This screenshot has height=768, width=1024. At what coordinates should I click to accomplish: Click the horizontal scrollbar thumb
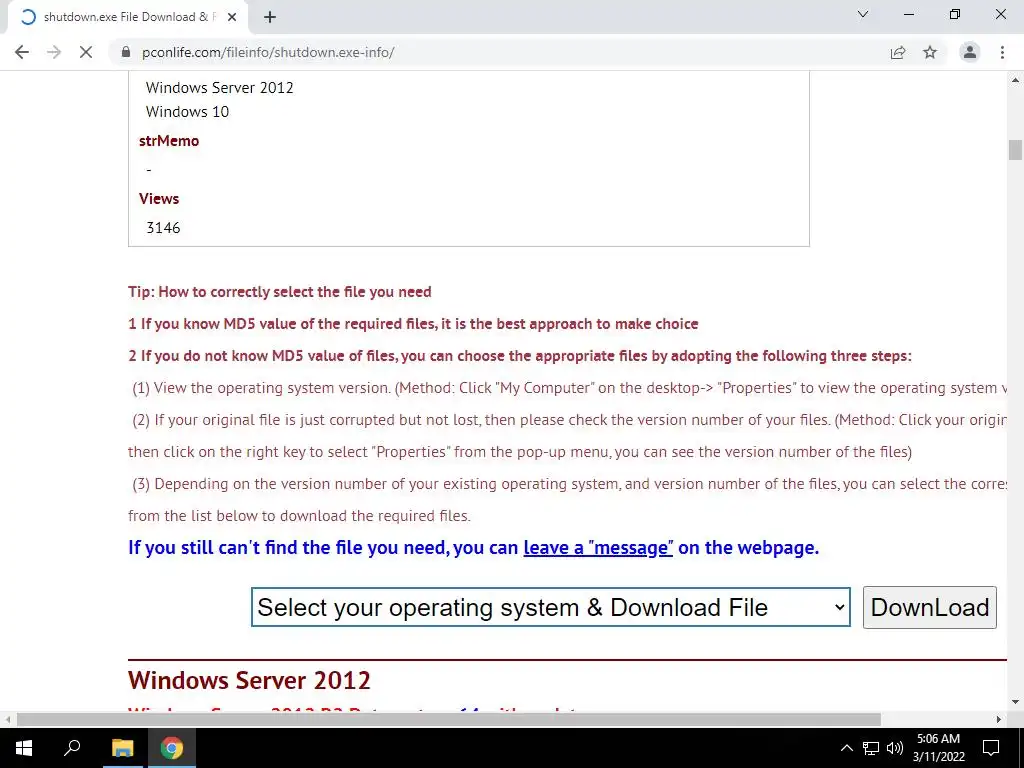(449, 719)
